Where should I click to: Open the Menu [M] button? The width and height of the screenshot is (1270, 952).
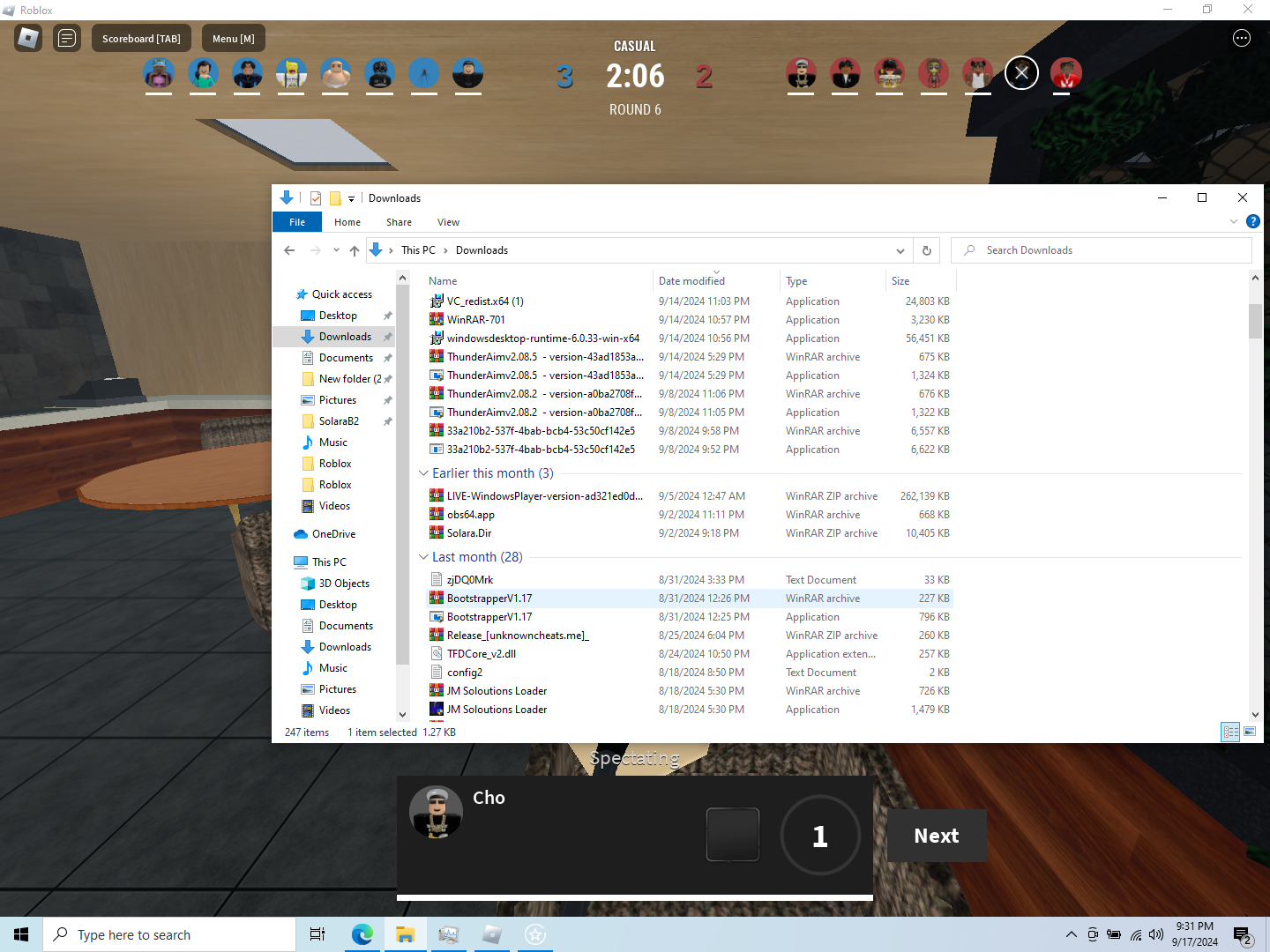point(234,39)
